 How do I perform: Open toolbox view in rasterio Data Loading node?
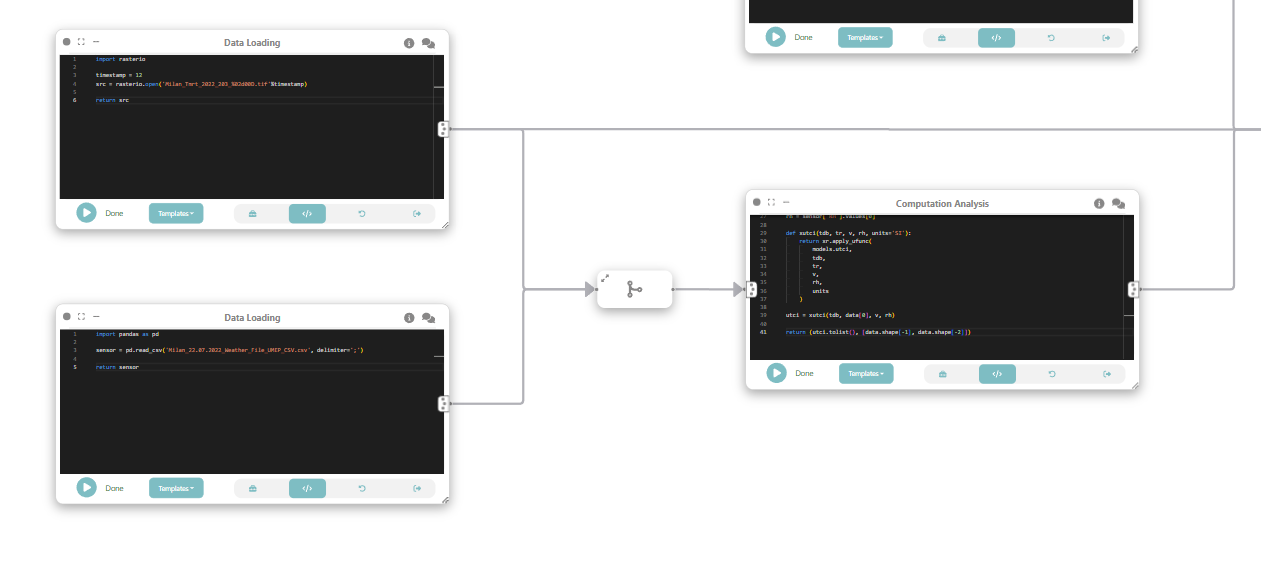(x=252, y=213)
